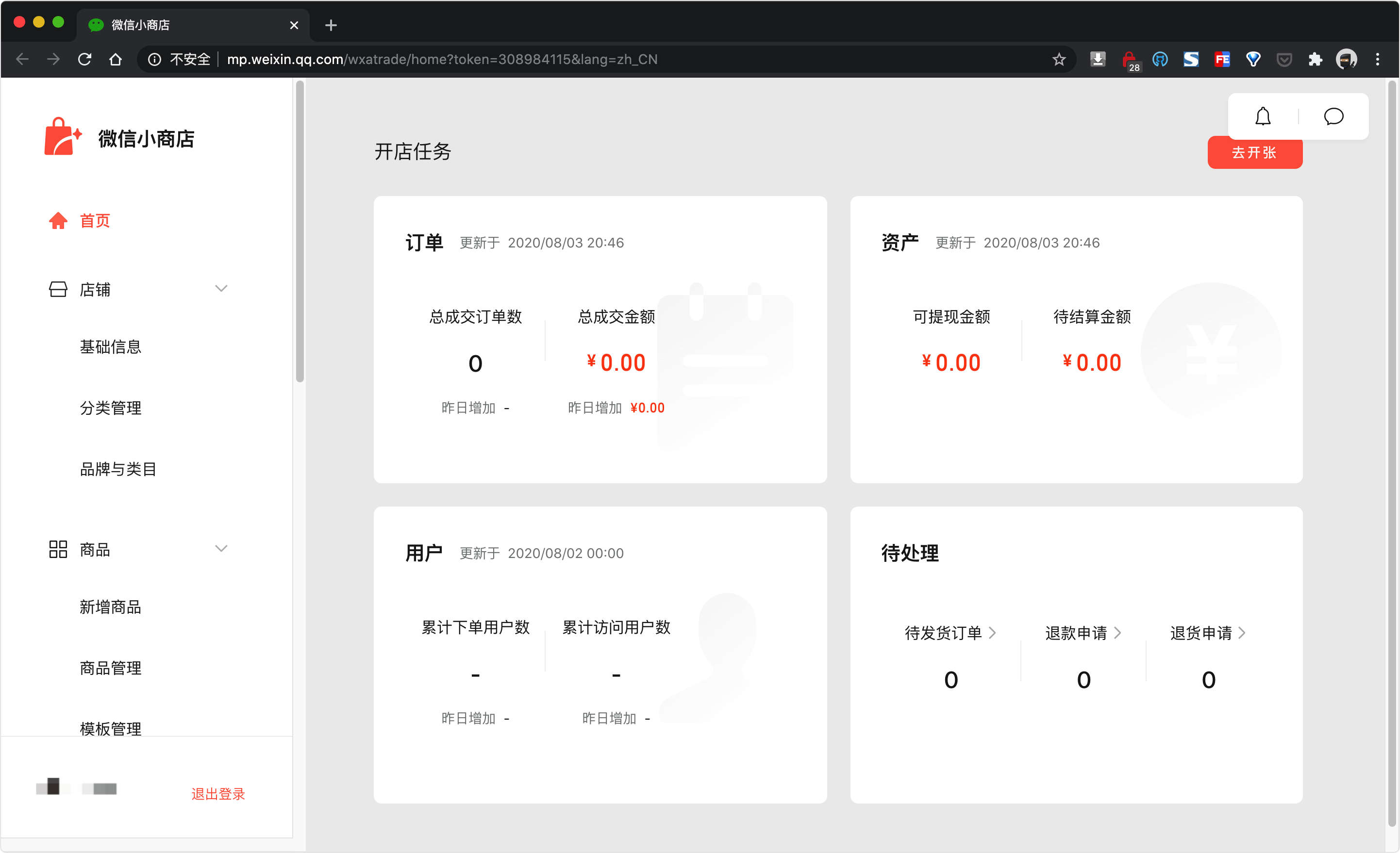Viewport: 1400px width, 853px height.
Task: Click the browser home icon
Action: (116, 59)
